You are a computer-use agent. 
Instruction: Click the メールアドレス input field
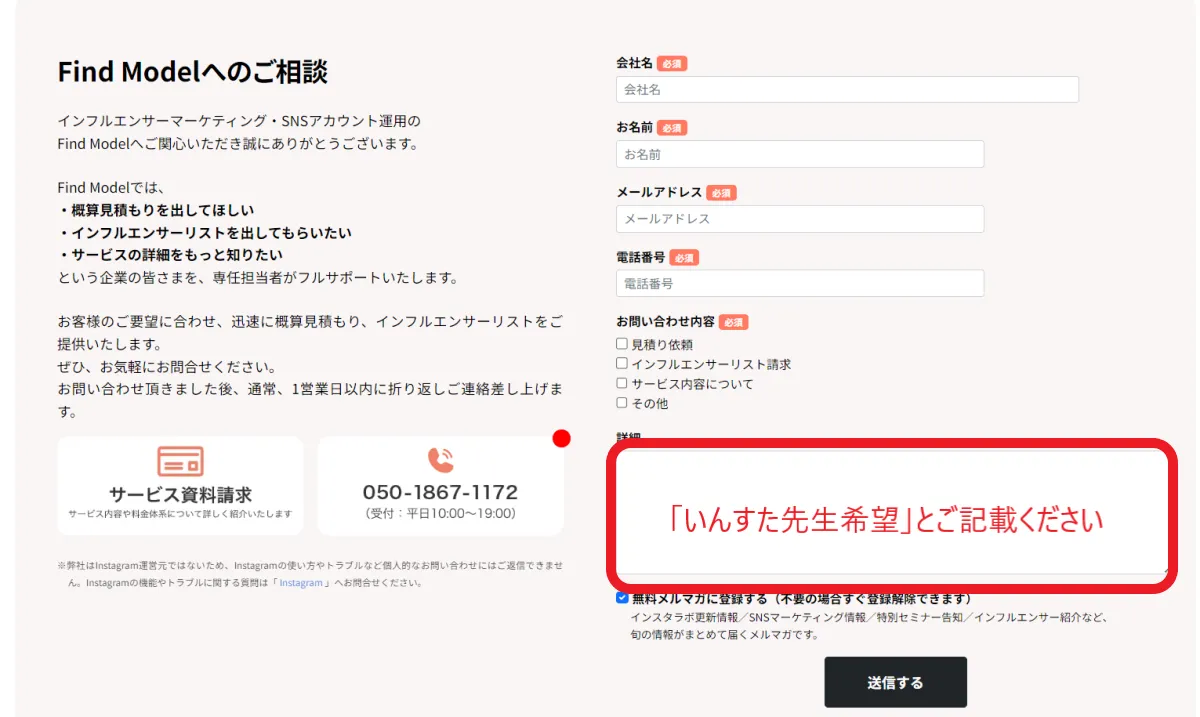click(798, 218)
